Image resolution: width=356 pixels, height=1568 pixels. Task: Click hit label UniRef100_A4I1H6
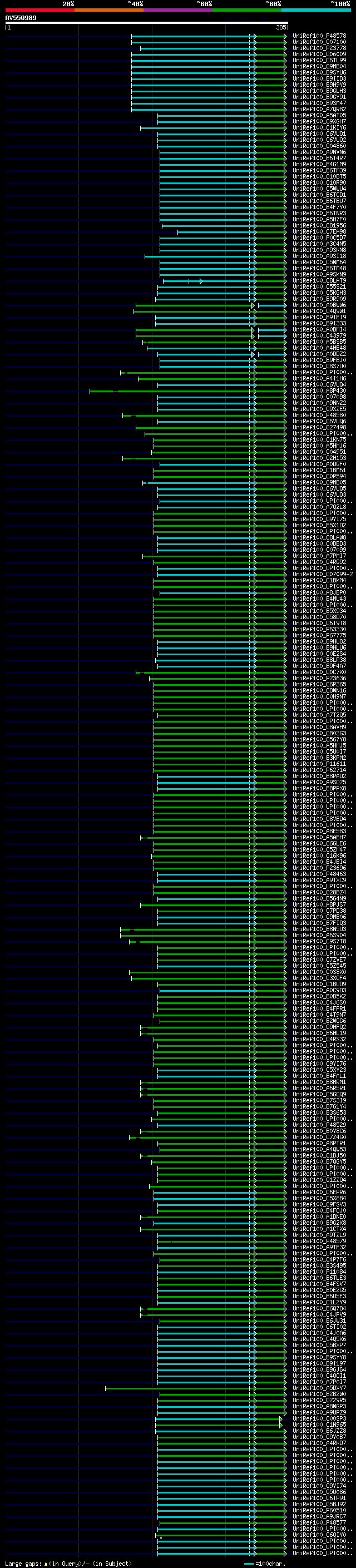(x=319, y=379)
